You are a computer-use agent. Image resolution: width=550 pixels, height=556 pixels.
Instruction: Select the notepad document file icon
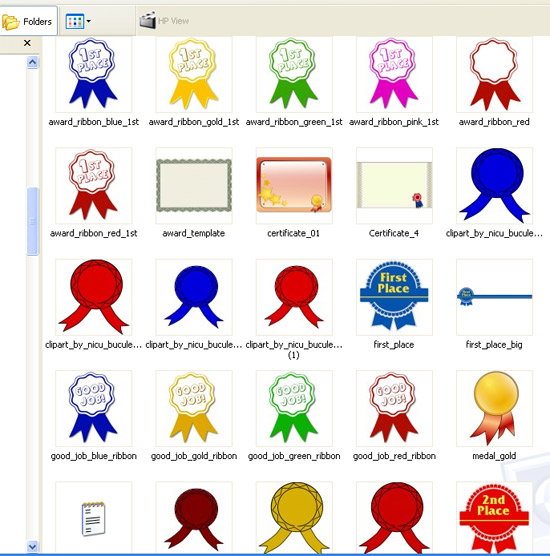[93, 518]
